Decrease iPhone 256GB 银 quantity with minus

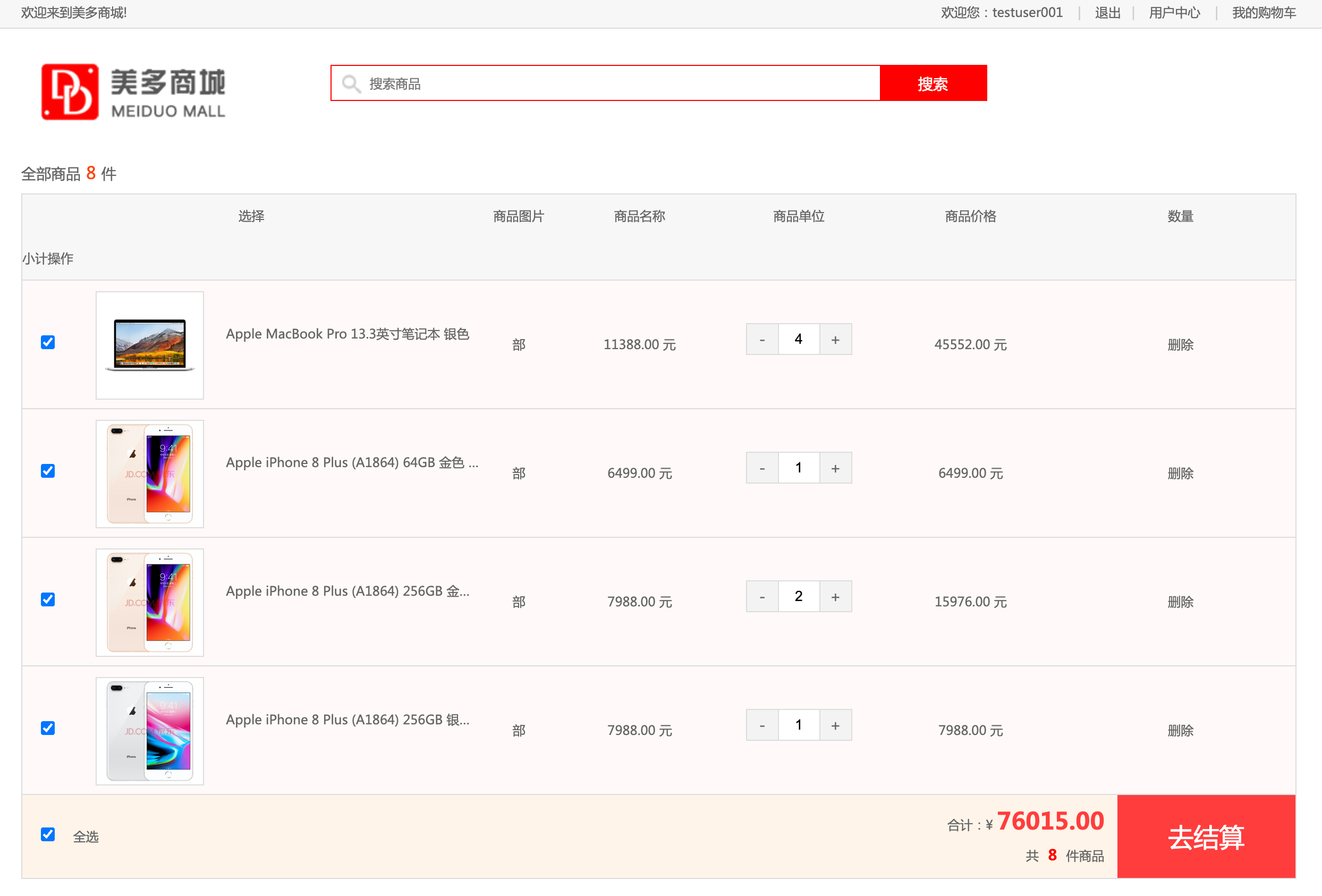pos(762,725)
